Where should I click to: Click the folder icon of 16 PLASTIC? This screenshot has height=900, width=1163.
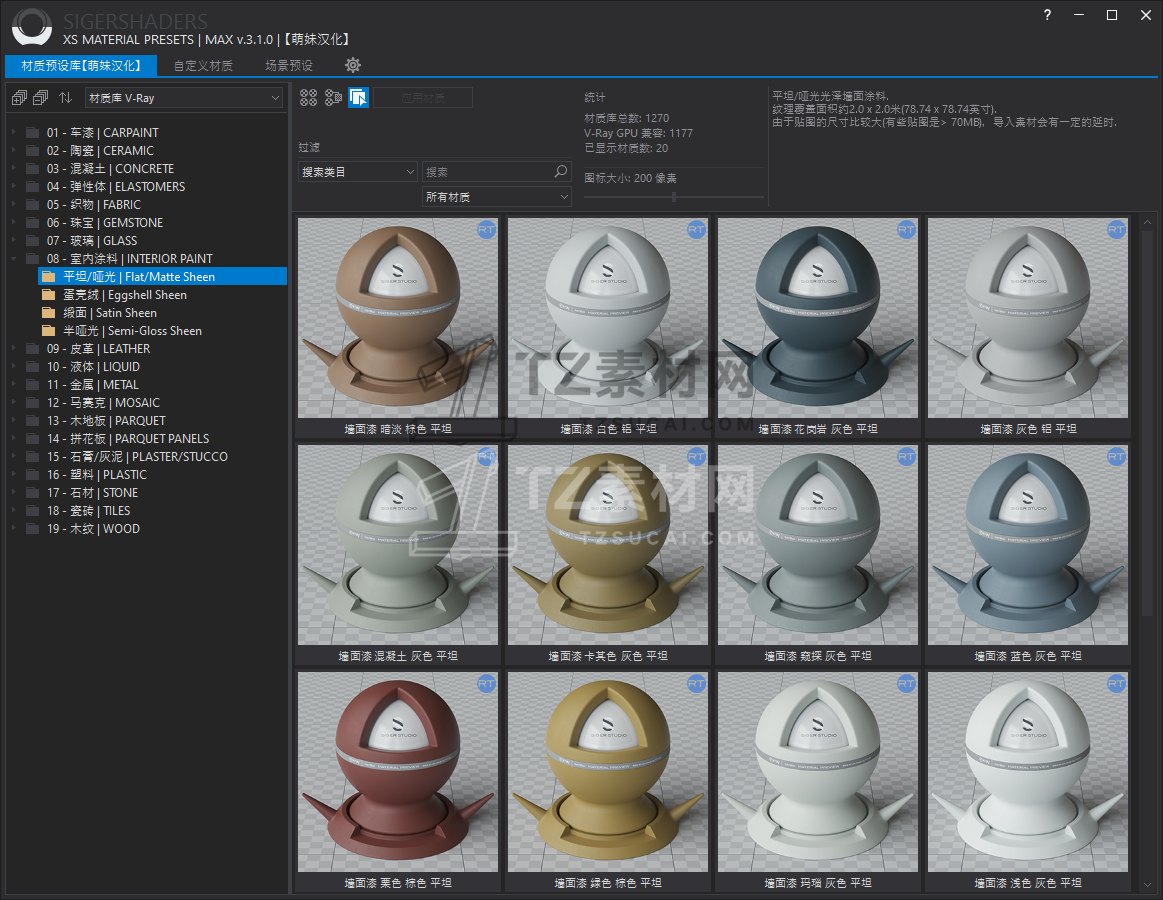tap(33, 474)
